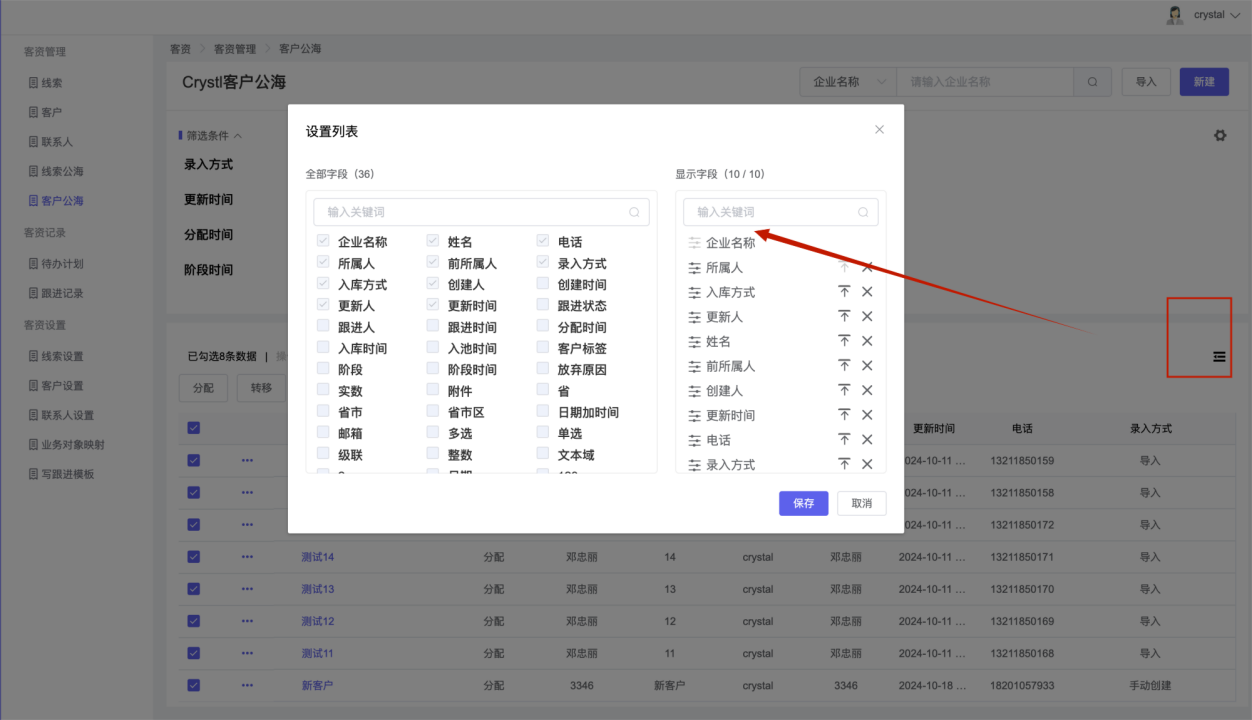Open the gear settings icon
Screen dimensions: 1252x720
(1220, 135)
